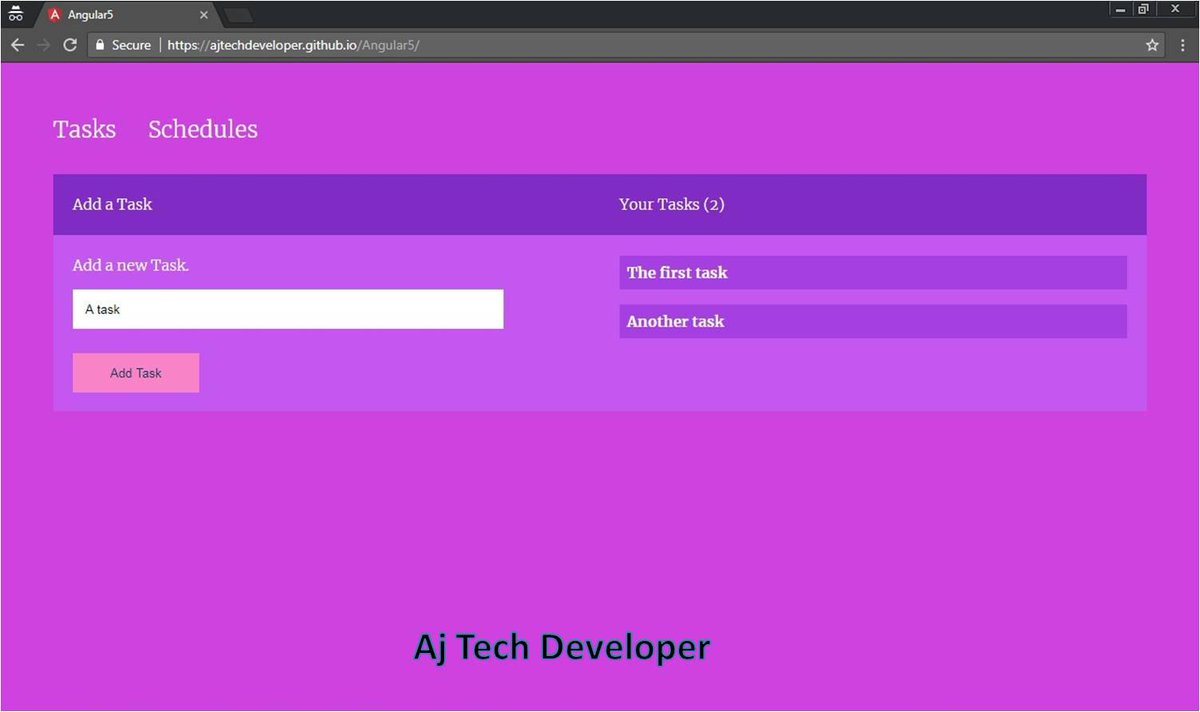Click the 'Add a Task' header
1200x712 pixels.
point(112,204)
